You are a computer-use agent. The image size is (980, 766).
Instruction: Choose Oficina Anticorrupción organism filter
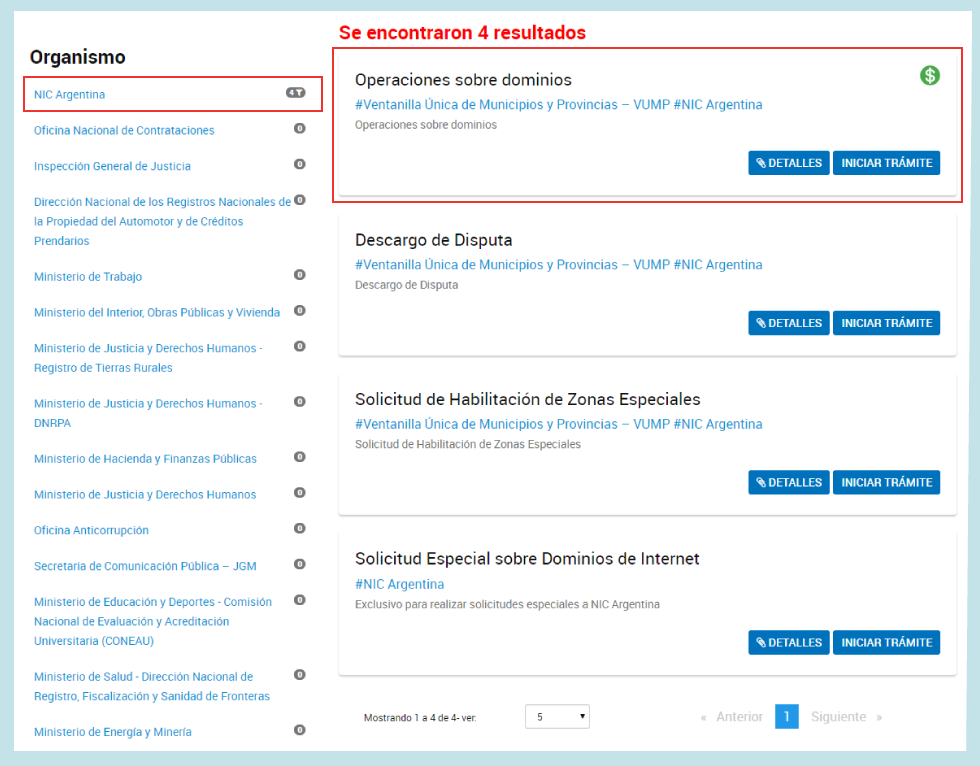91,530
